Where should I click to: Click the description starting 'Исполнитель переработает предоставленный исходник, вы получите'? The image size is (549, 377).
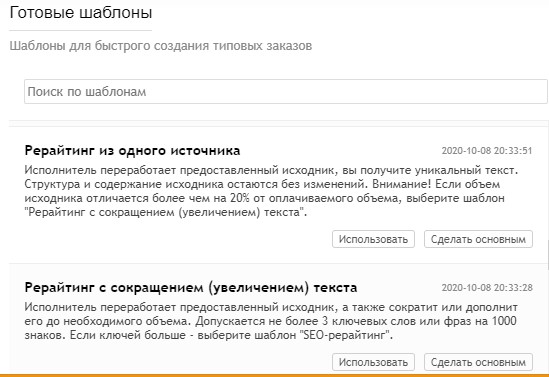point(271,191)
